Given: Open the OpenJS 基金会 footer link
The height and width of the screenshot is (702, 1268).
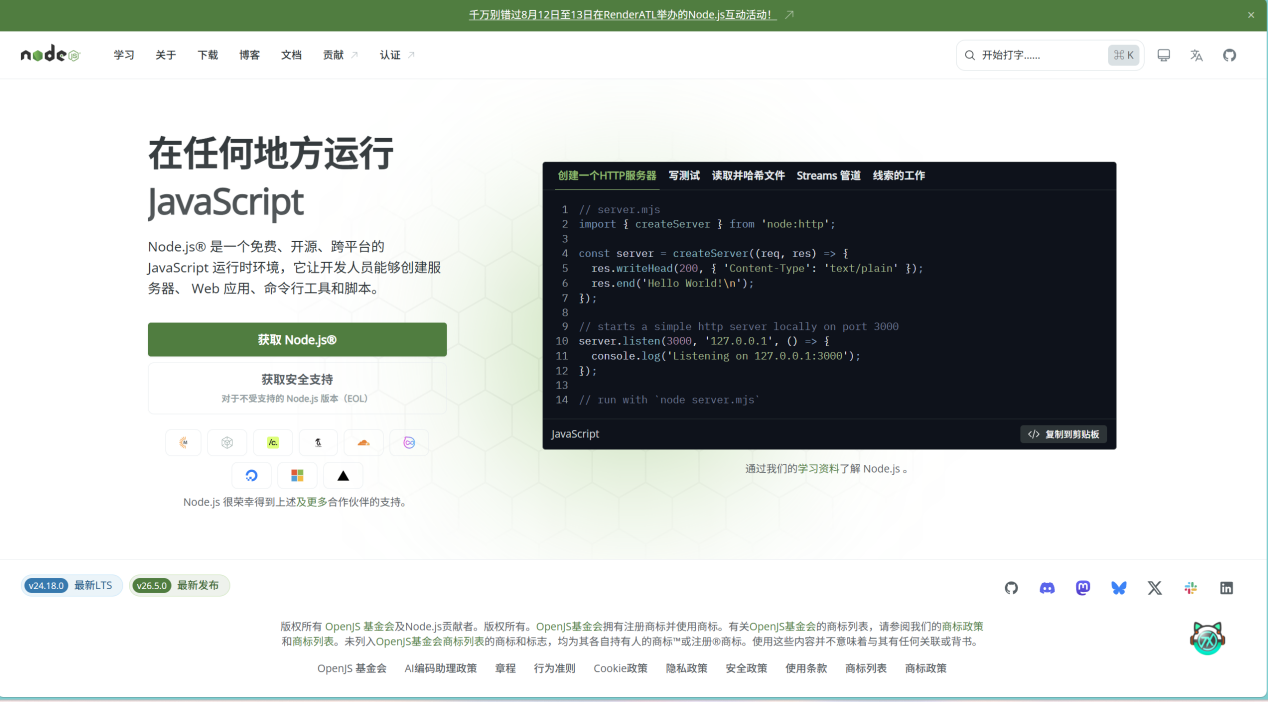Looking at the screenshot, I should [352, 668].
